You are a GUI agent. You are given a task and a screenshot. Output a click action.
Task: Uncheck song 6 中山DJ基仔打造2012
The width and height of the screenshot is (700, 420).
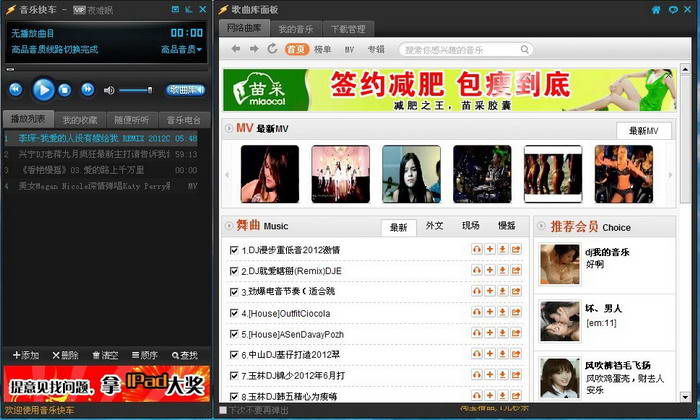point(233,355)
